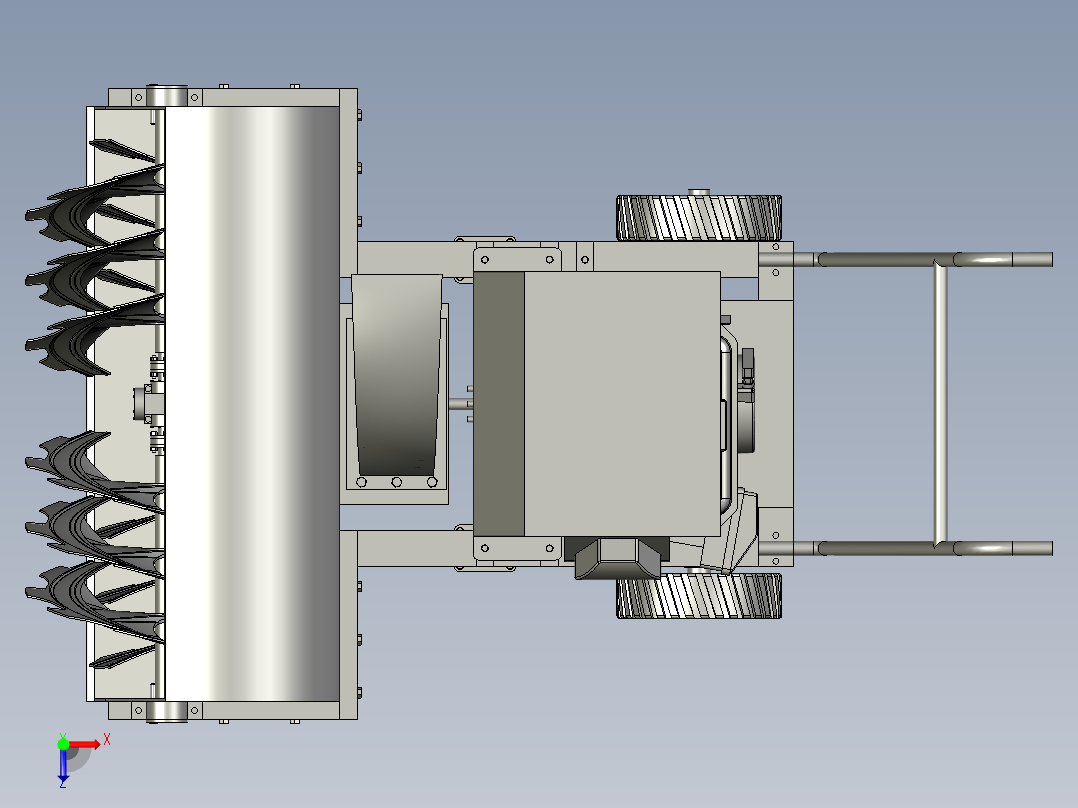Select the roller cap on the housing's top edge
Image resolution: width=1078 pixels, height=808 pixels.
pos(166,96)
